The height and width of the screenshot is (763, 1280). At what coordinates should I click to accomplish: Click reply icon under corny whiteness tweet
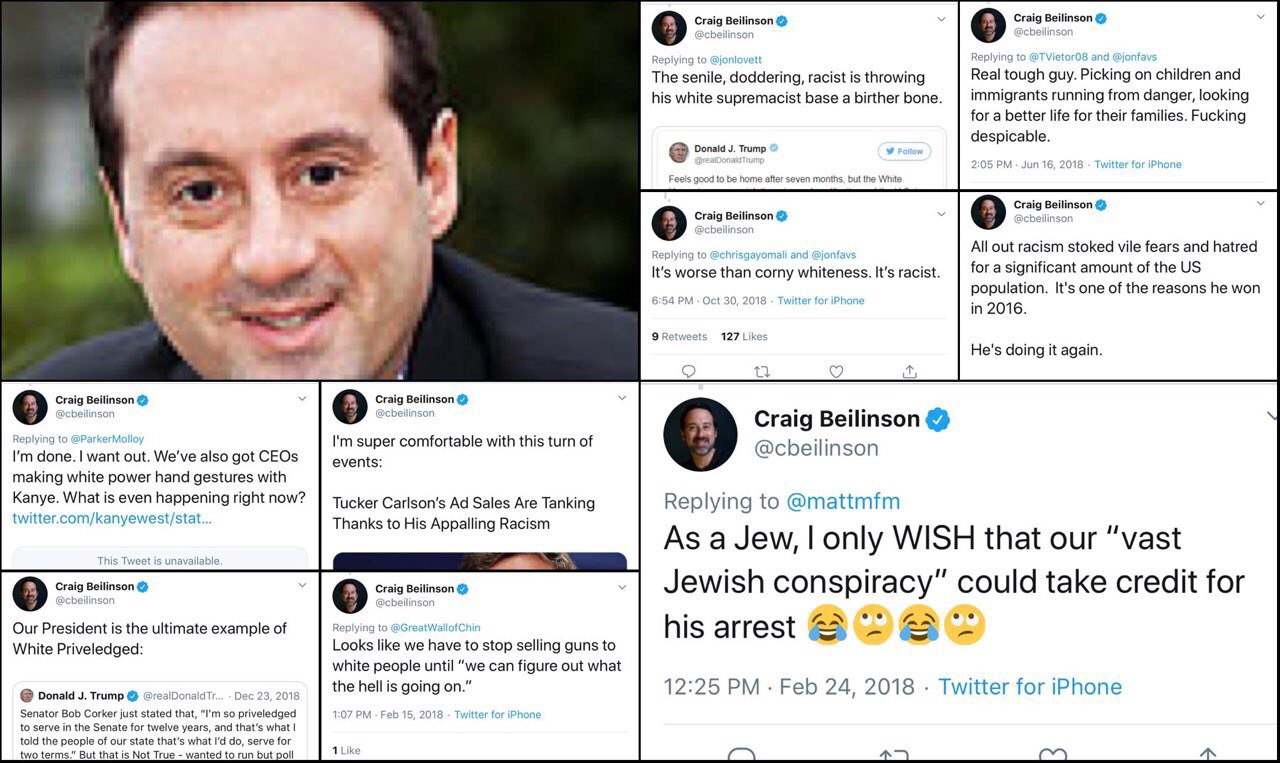coord(688,371)
